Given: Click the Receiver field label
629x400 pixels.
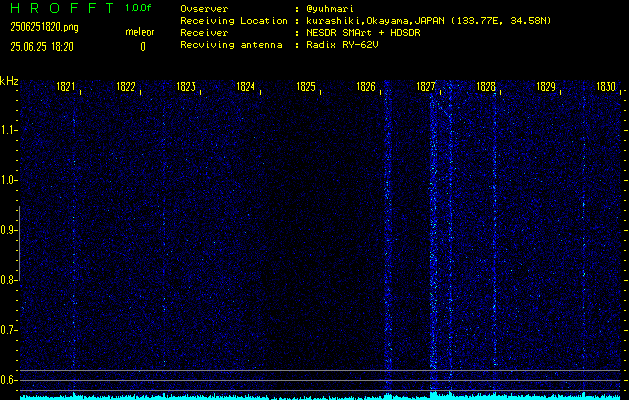Looking at the screenshot, I should click(x=204, y=33).
